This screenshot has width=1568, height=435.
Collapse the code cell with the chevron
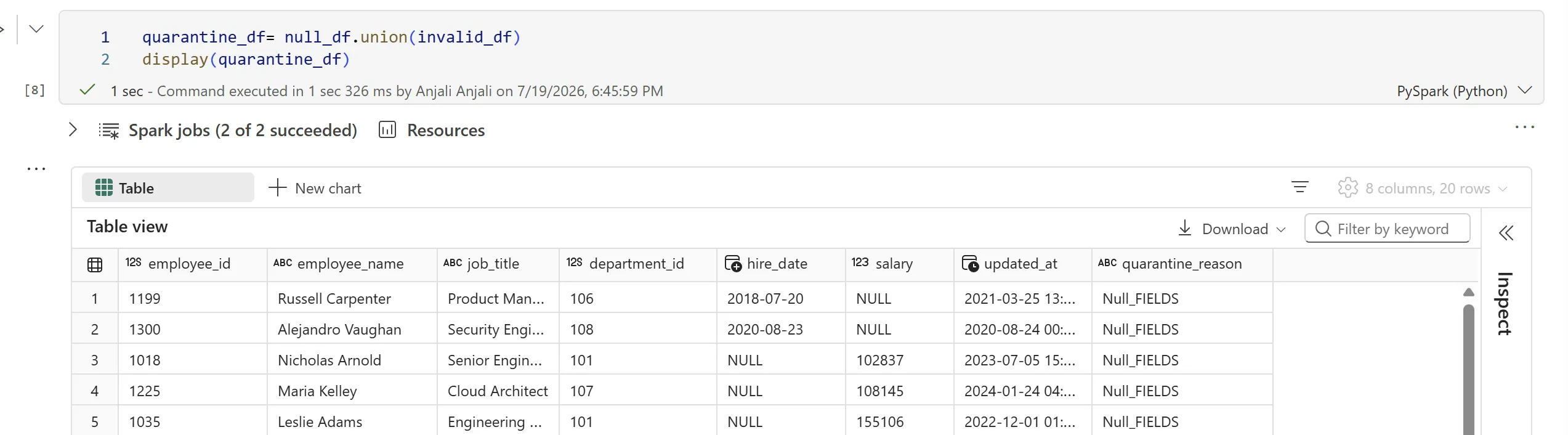(36, 29)
